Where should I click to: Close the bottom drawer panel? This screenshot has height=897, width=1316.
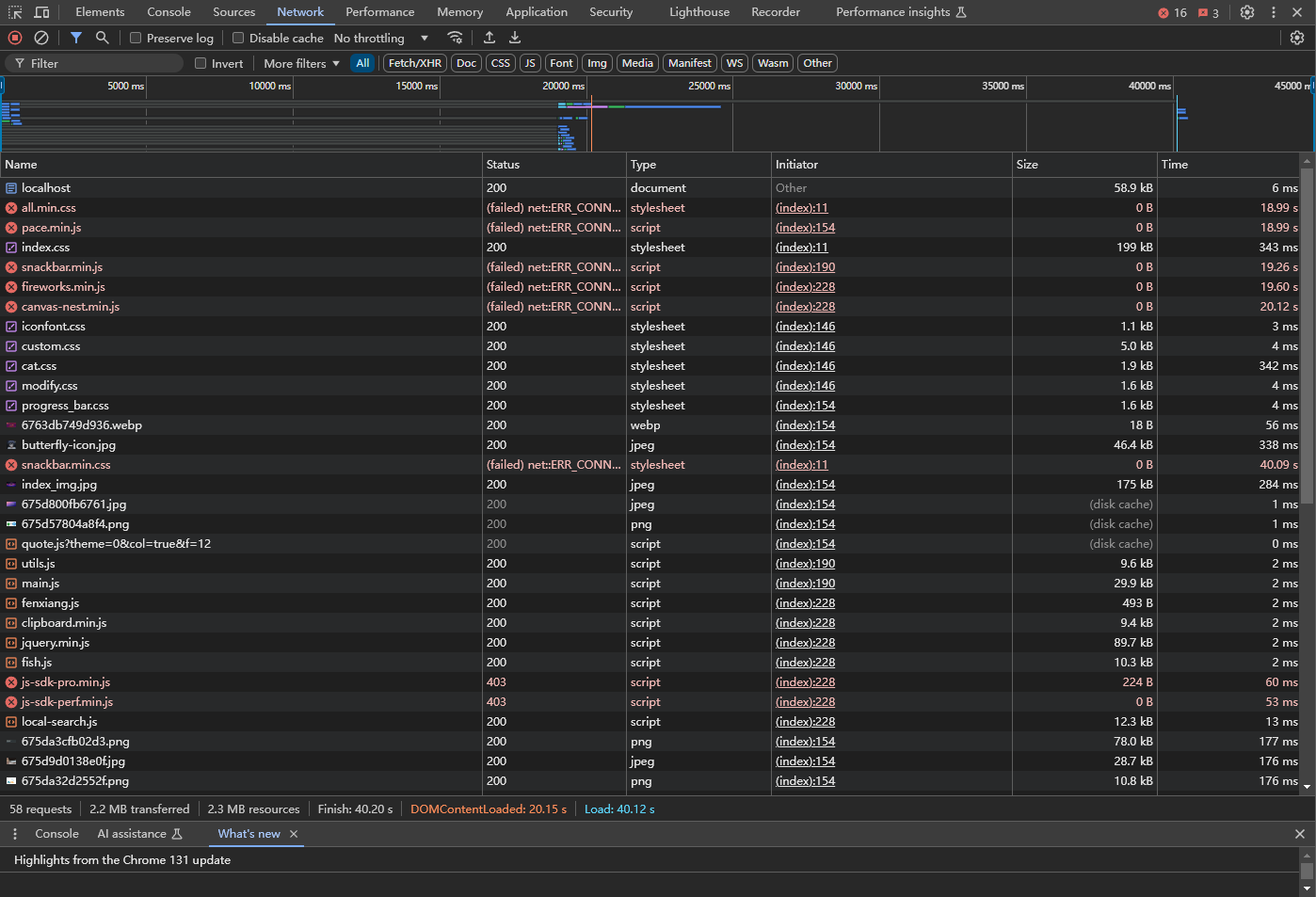(1300, 834)
